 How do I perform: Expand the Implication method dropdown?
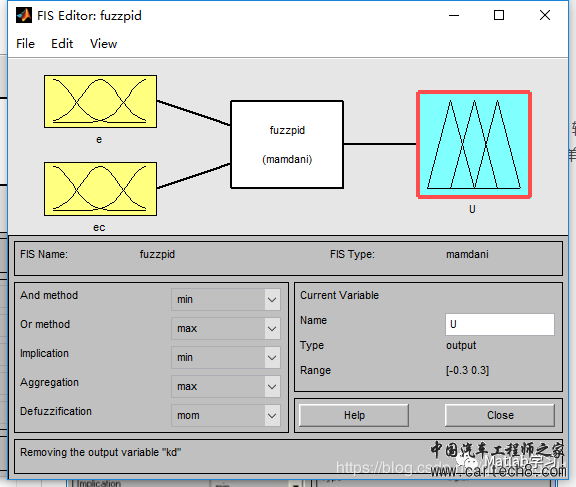click(226, 357)
